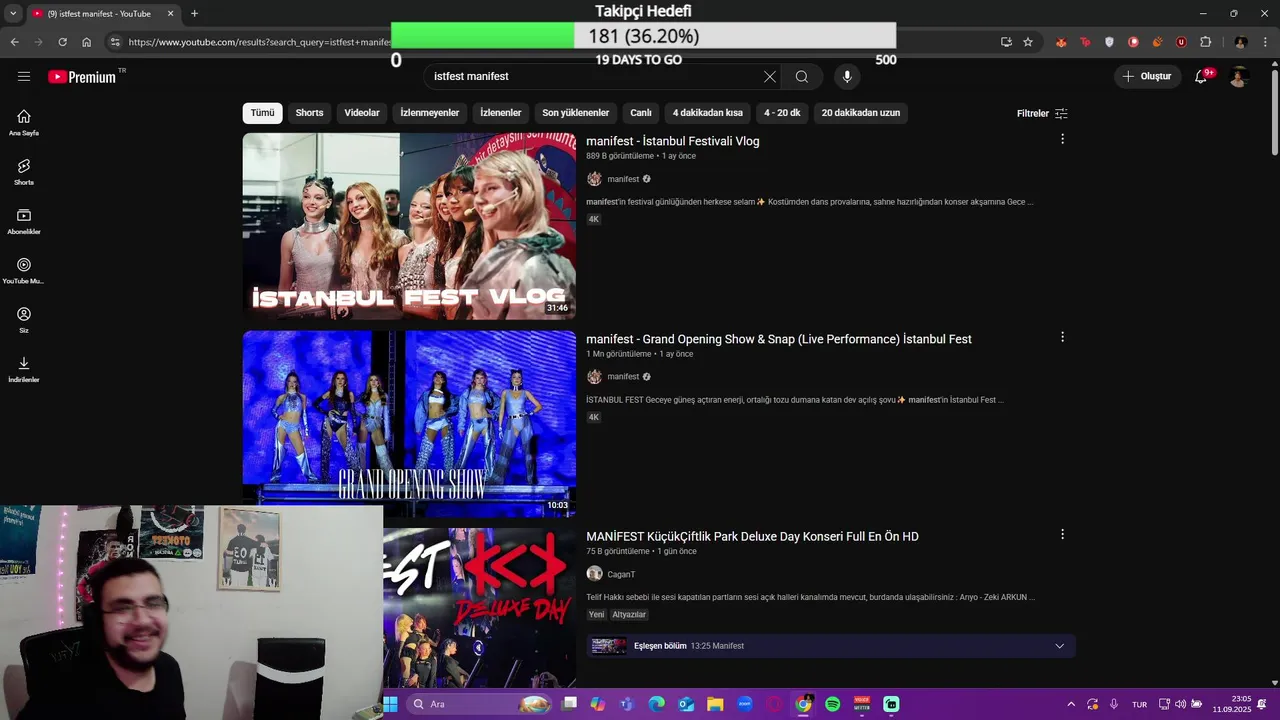Show hidden system tray icons

[x=1071, y=704]
